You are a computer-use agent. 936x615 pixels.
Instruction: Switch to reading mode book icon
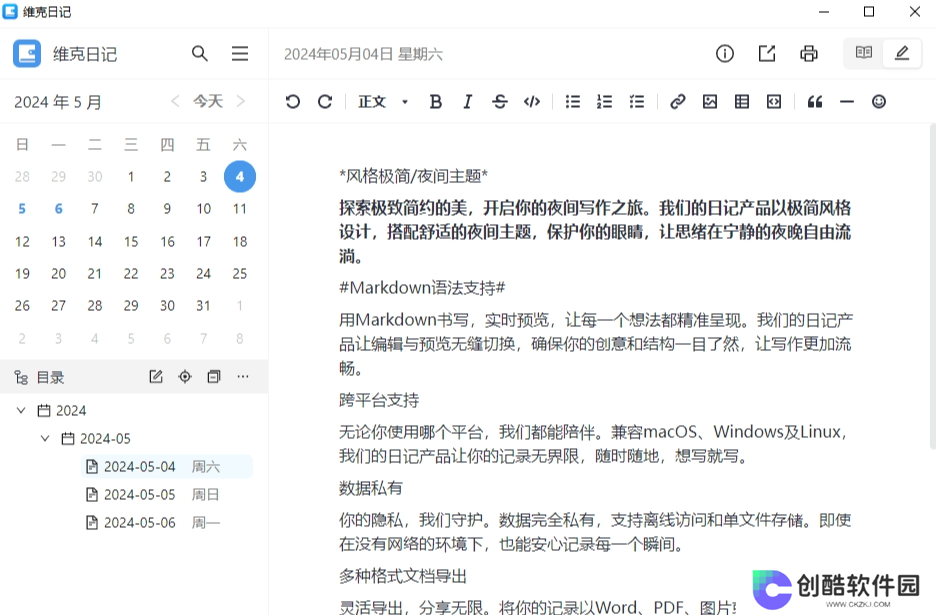coord(864,53)
